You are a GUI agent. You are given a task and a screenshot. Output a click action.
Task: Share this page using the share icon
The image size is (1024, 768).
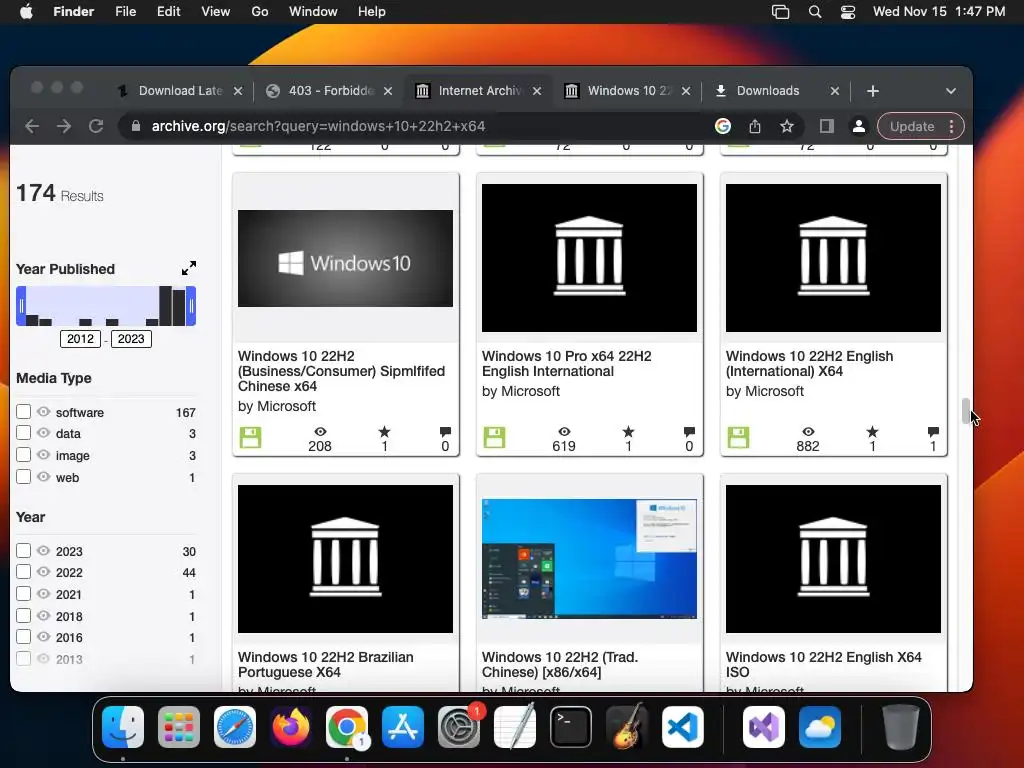coord(755,126)
